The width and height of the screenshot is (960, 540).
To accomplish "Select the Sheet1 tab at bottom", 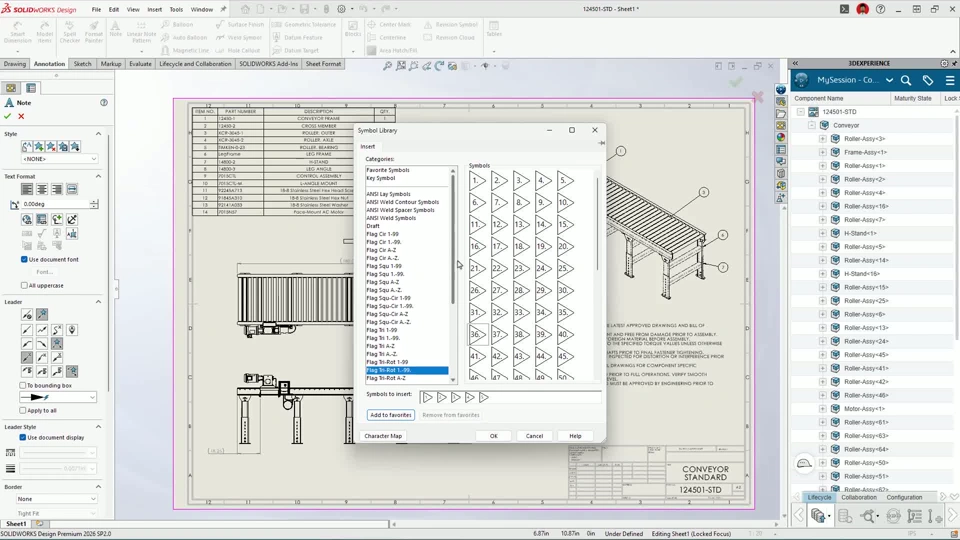I will tap(16, 524).
